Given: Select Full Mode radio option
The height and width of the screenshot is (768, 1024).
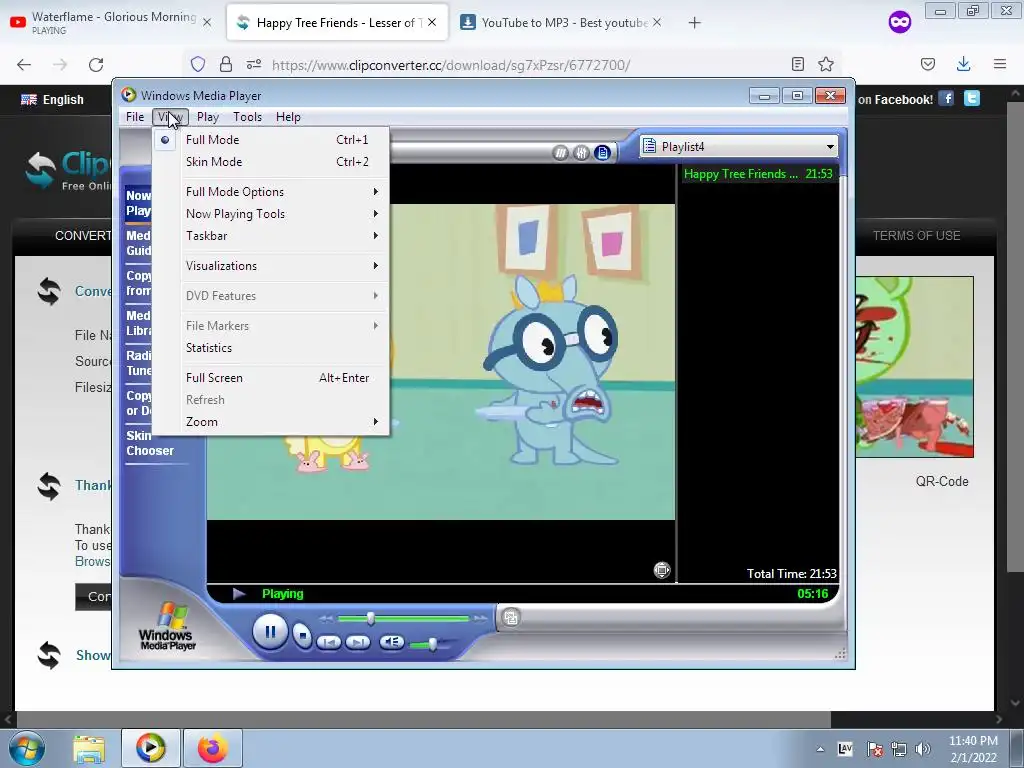Looking at the screenshot, I should click(271, 140).
